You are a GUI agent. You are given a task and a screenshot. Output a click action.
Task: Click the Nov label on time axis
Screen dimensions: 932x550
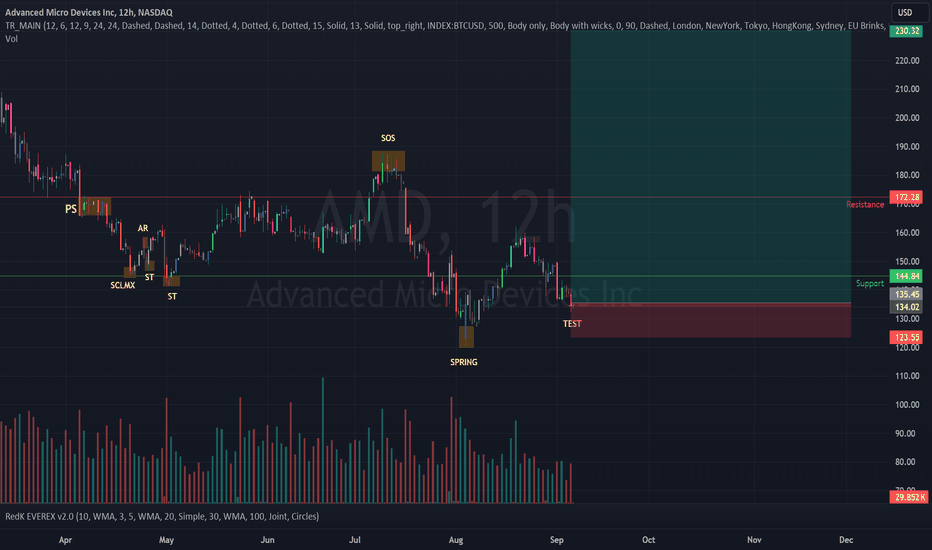754,540
